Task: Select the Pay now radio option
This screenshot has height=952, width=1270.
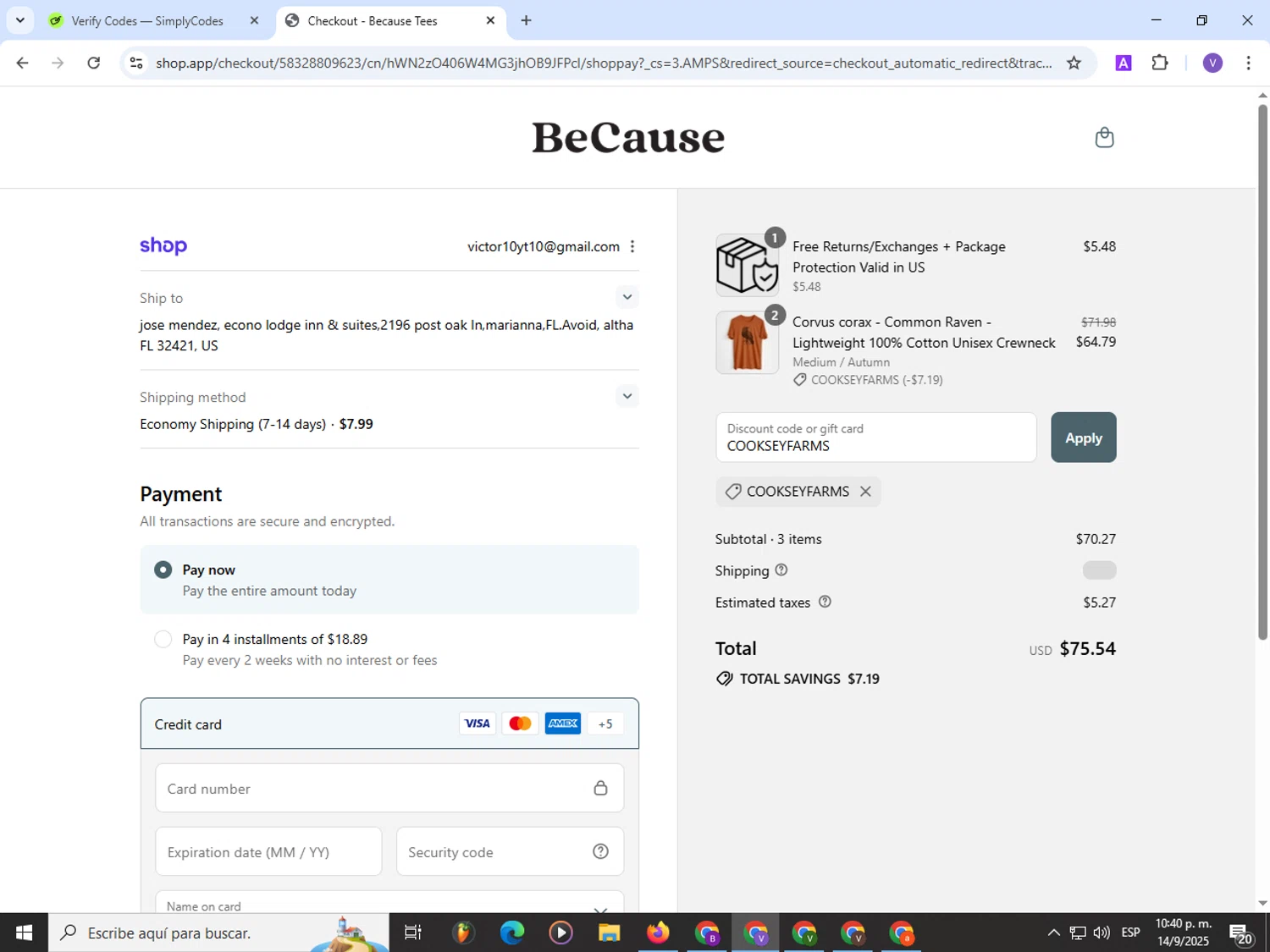Action: [x=163, y=570]
